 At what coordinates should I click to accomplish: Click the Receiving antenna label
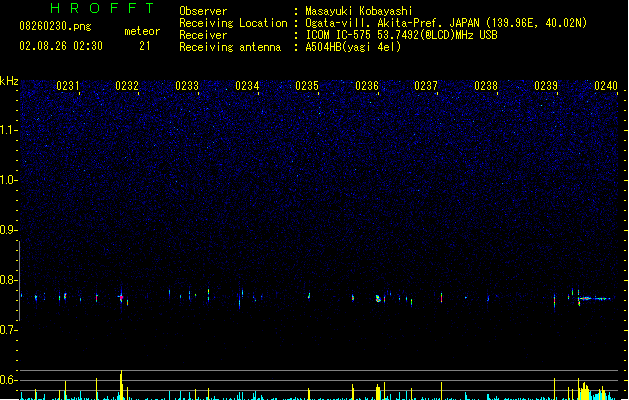pos(230,47)
